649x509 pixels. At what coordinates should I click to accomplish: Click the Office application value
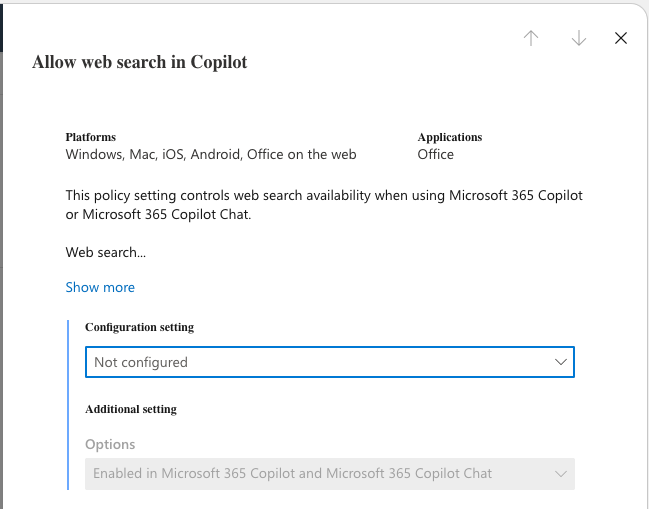(x=436, y=155)
